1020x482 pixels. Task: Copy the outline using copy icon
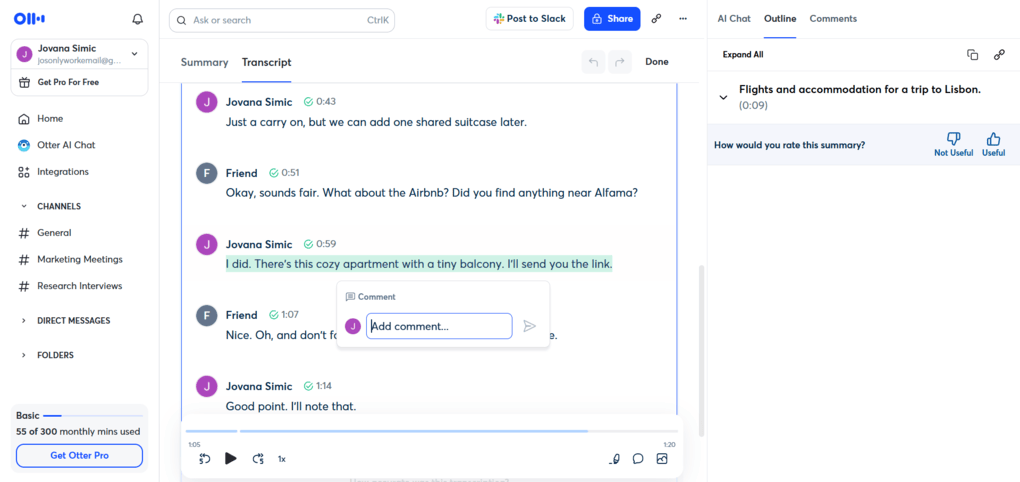[x=972, y=55]
